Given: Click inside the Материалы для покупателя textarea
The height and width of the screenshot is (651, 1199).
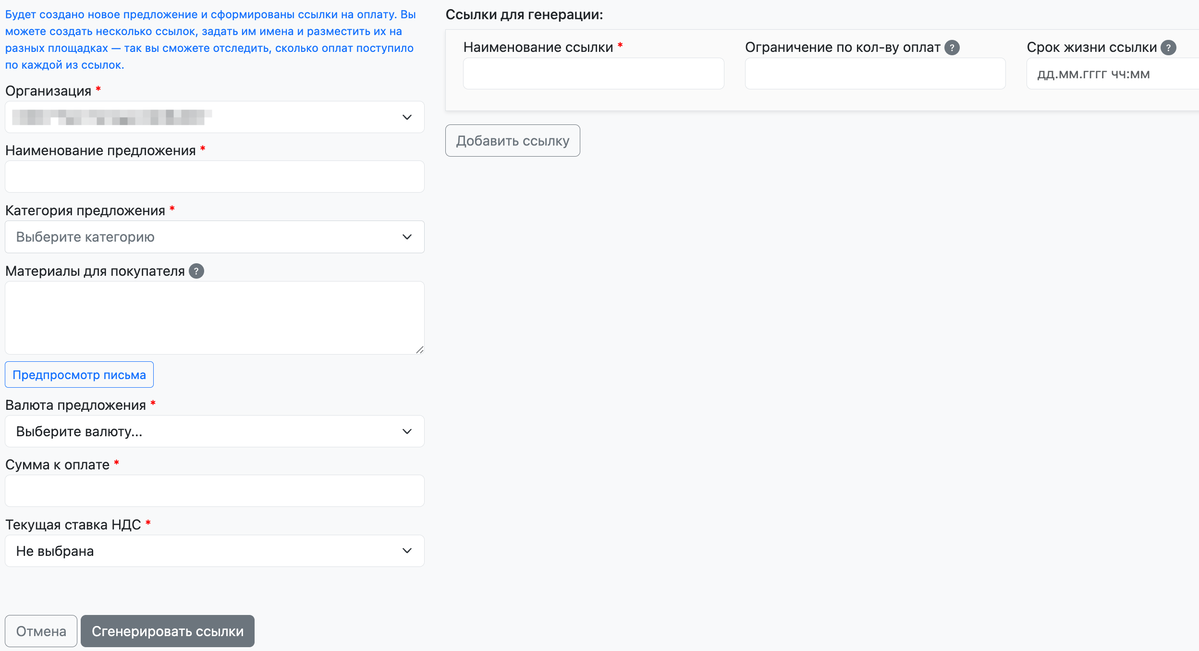Looking at the screenshot, I should (x=214, y=317).
